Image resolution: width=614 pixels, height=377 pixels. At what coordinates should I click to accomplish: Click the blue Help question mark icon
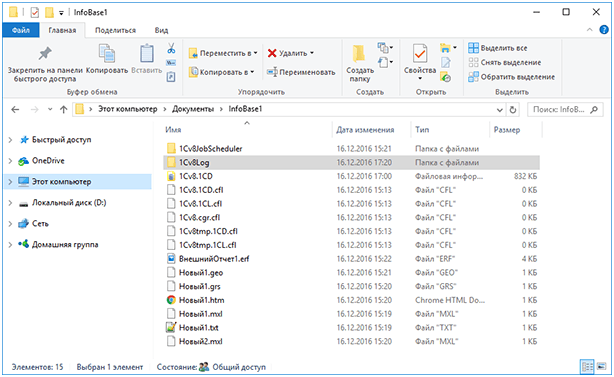tap(604, 30)
